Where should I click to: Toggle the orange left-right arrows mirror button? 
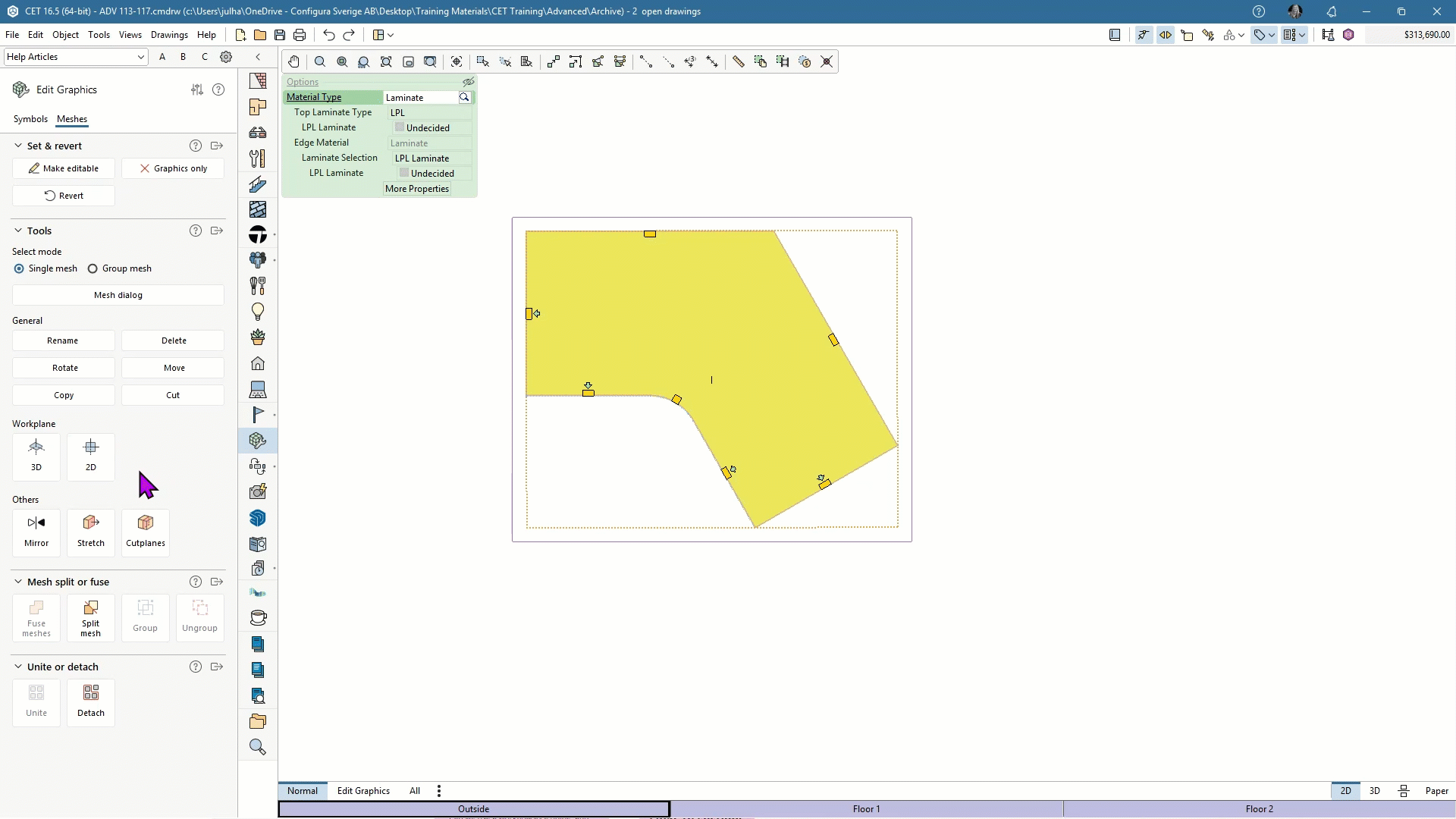click(1166, 35)
